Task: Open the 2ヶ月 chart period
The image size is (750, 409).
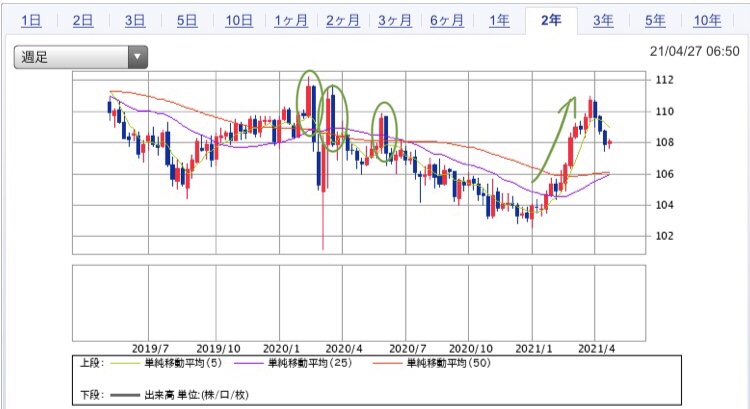Action: coord(343,21)
